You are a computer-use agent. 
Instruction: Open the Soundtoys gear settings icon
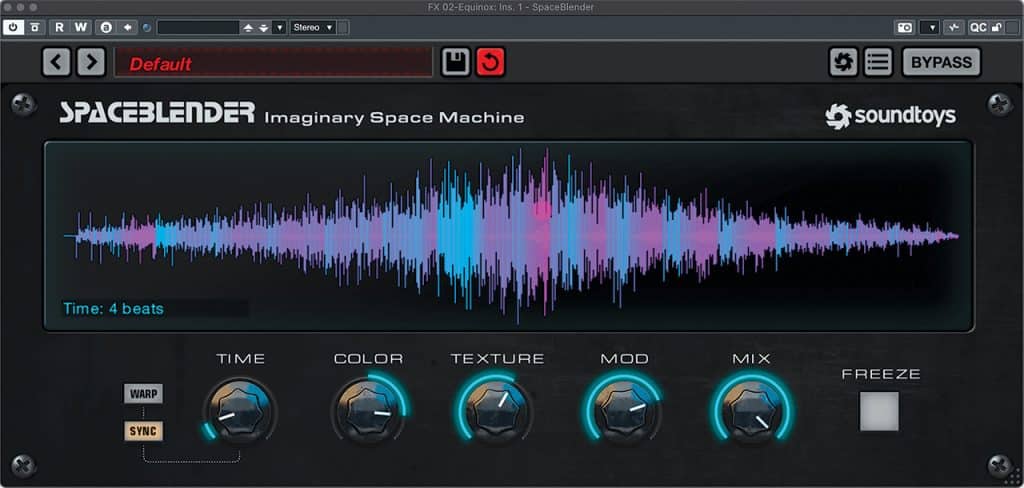[843, 62]
